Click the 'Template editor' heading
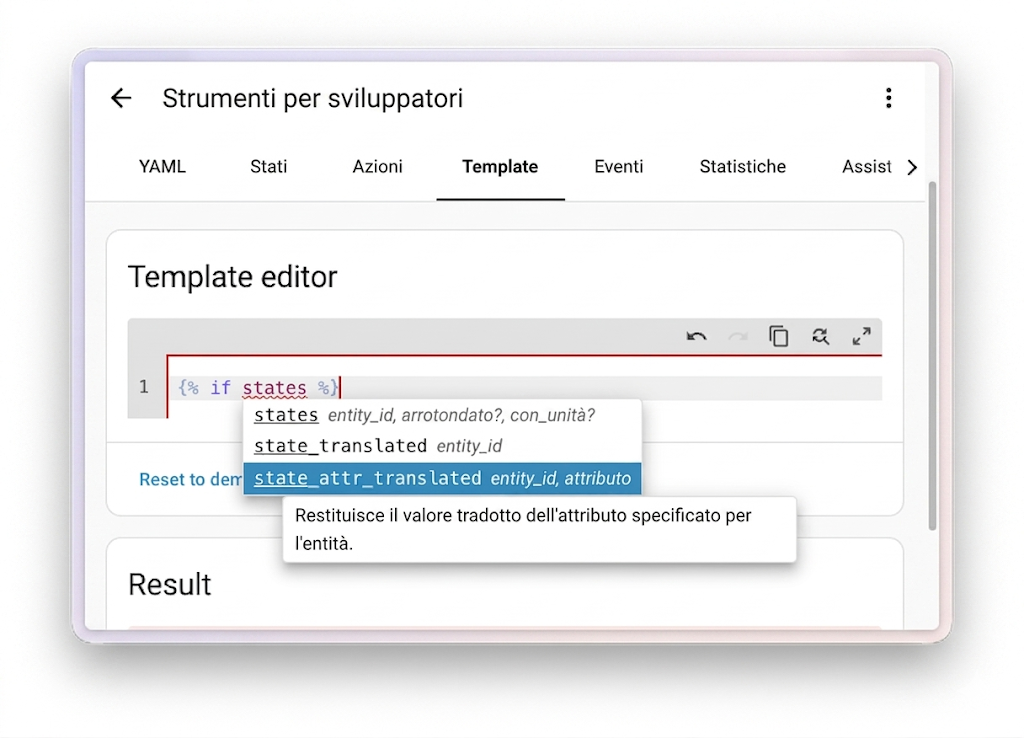The width and height of the screenshot is (1024, 738). click(232, 277)
